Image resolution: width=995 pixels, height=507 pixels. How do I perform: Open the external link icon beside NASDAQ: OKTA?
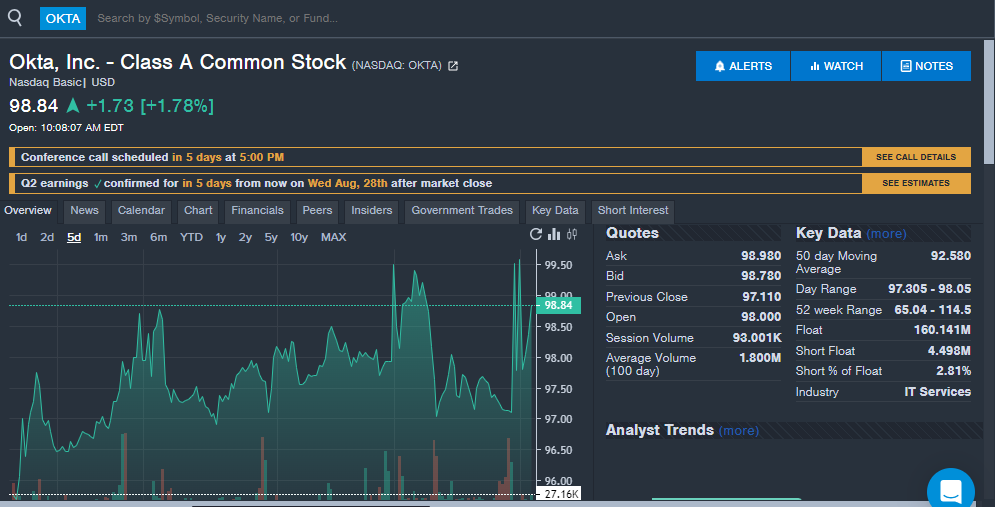tap(452, 66)
